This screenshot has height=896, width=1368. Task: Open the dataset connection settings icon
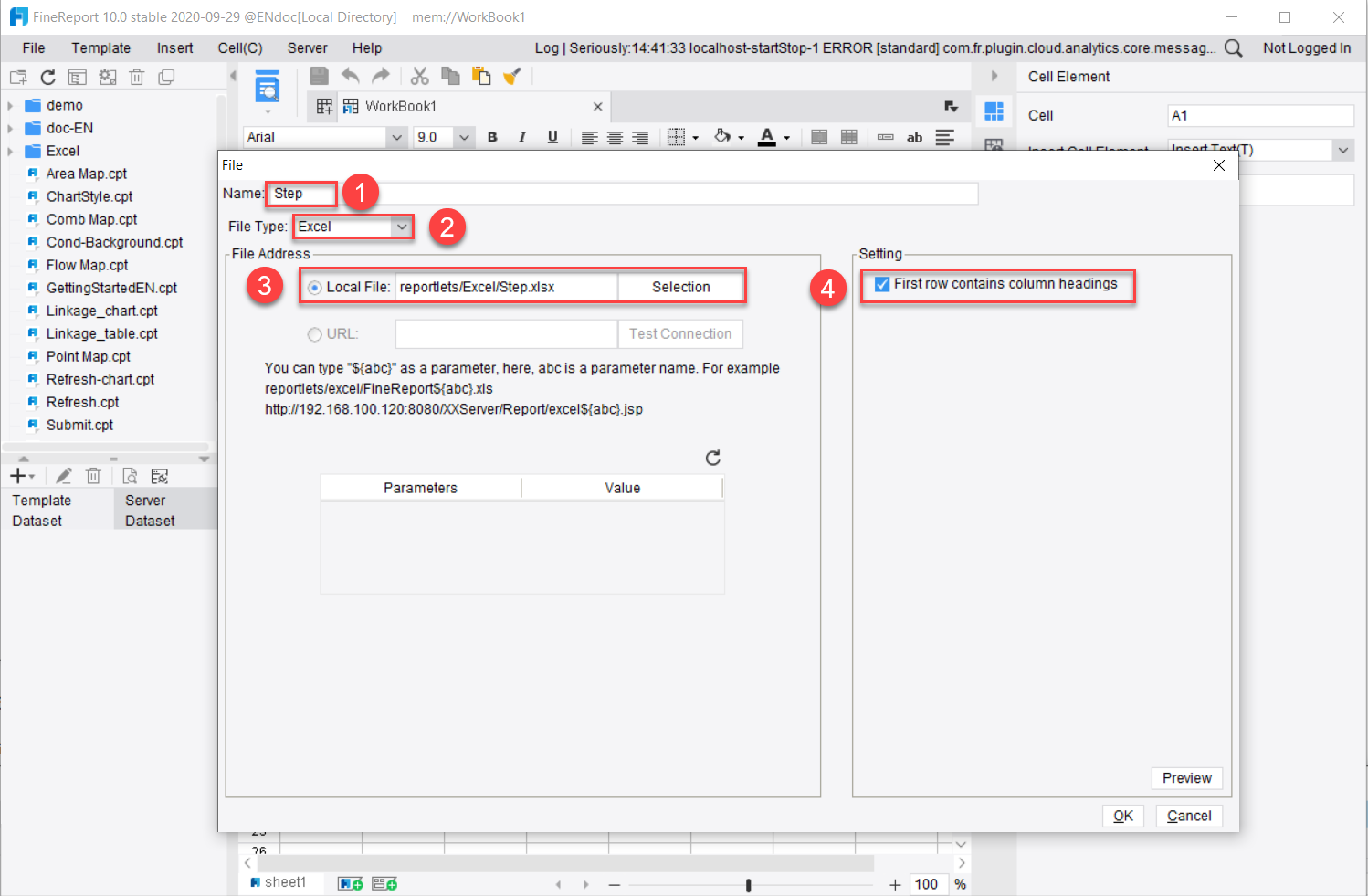[x=160, y=476]
